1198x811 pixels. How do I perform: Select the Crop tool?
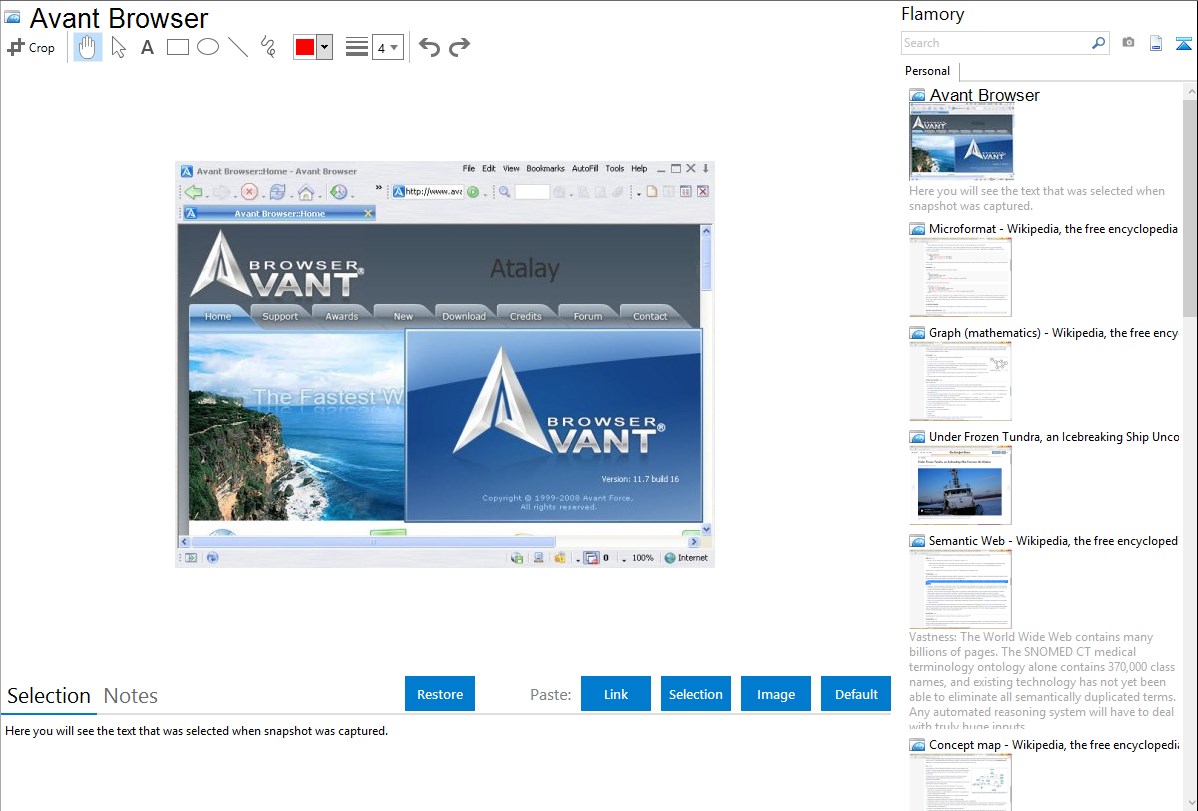pos(31,47)
